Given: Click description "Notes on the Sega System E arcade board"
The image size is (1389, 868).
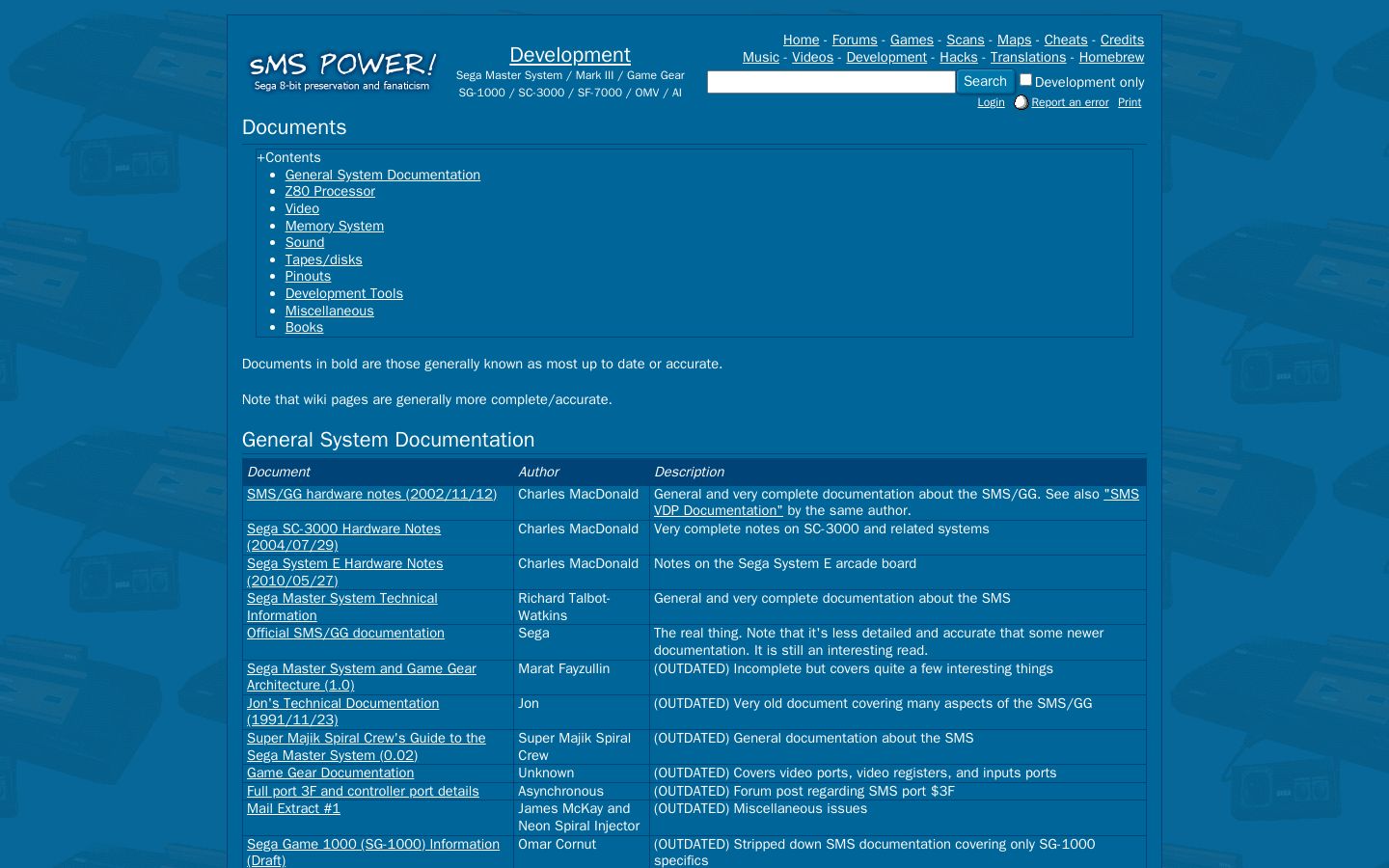Looking at the screenshot, I should 785,563.
